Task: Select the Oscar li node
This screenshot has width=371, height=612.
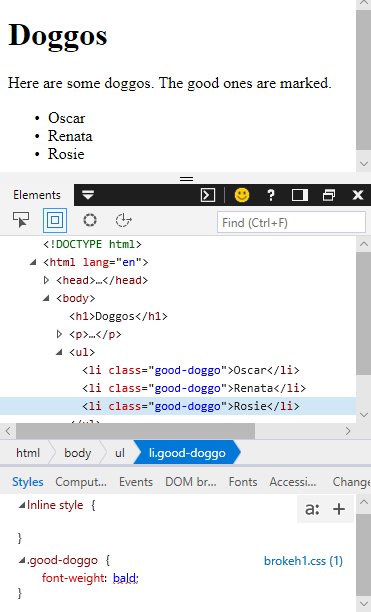Action: pos(191,370)
